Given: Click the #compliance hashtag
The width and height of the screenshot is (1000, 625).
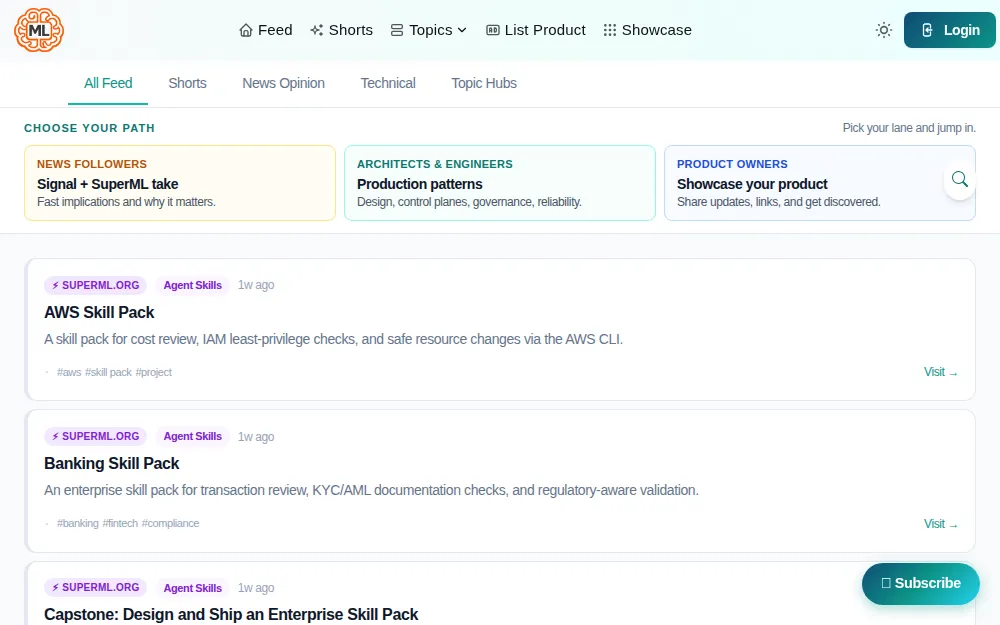Looking at the screenshot, I should tap(170, 524).
